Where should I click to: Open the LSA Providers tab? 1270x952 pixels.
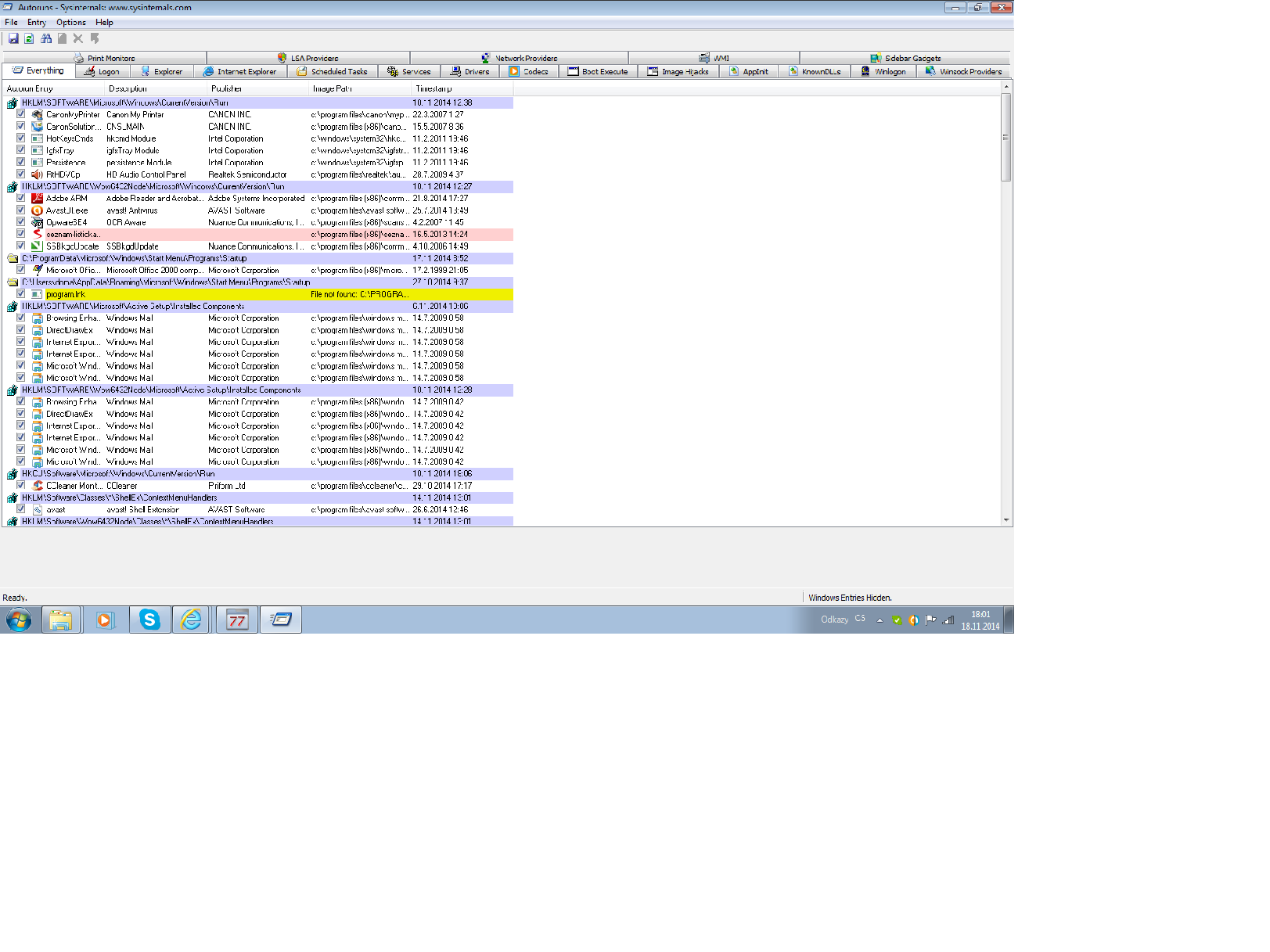pyautogui.click(x=308, y=59)
